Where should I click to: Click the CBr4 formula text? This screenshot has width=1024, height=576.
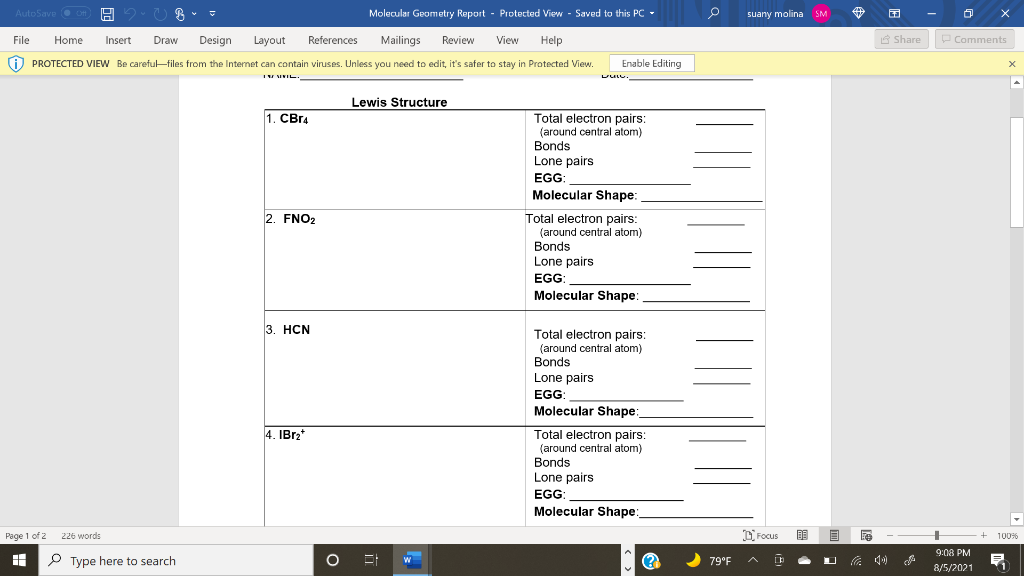click(294, 119)
